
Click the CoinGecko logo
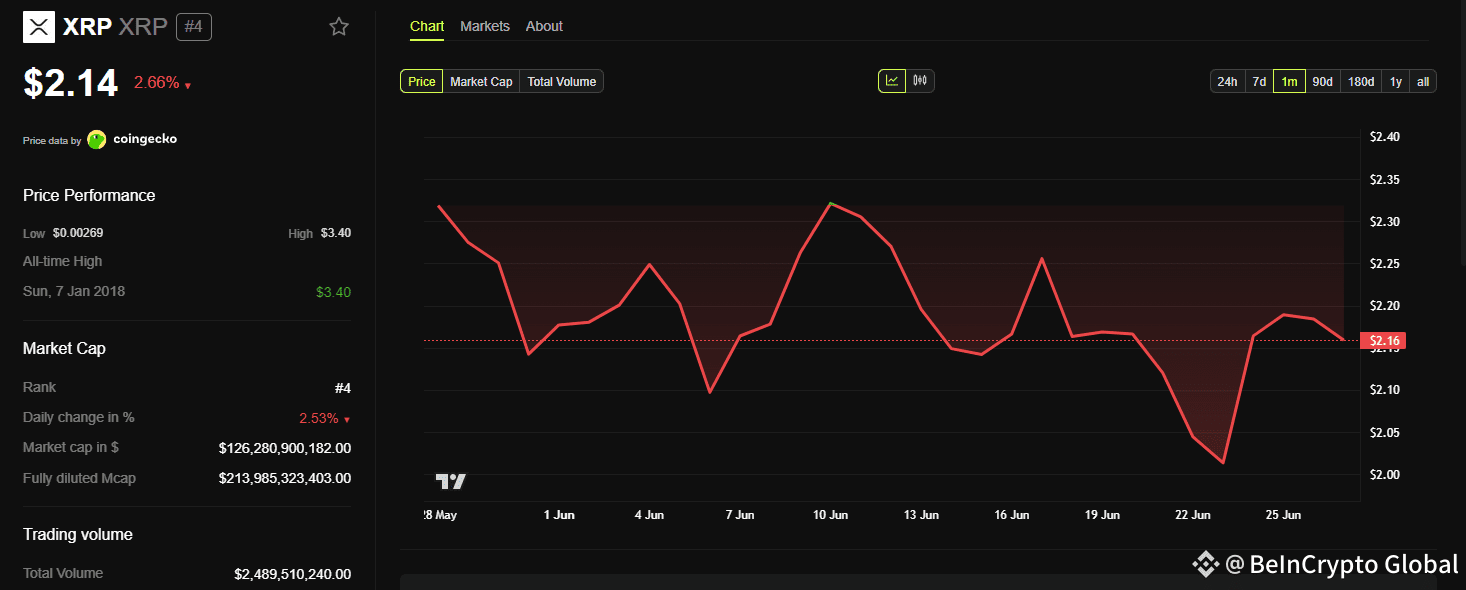pos(97,139)
